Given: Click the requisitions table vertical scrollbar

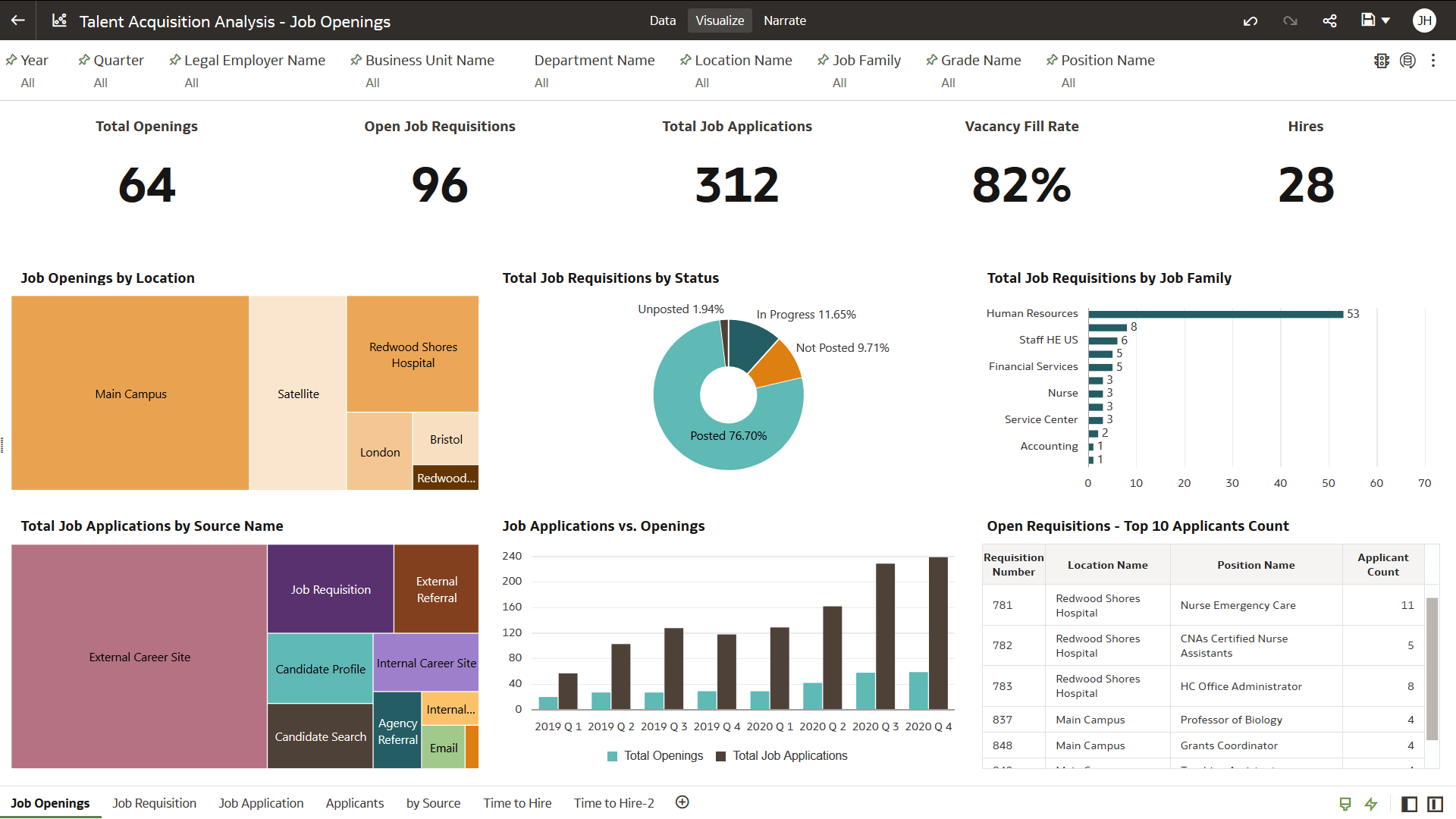Looking at the screenshot, I should pos(1432,667).
